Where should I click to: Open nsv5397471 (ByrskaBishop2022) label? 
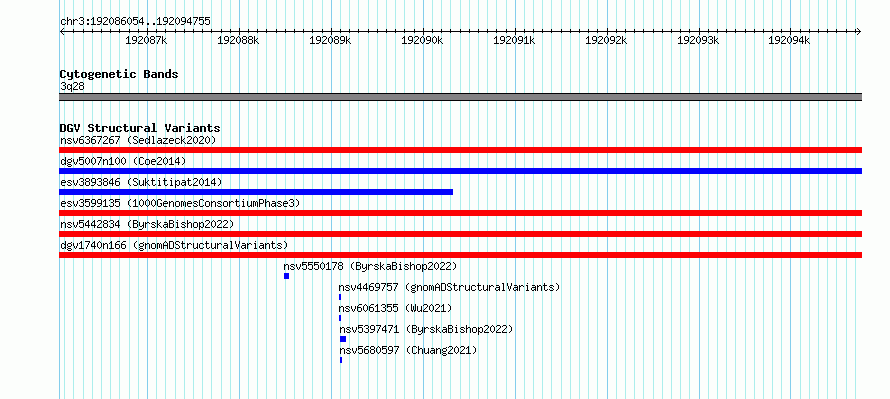pos(426,329)
